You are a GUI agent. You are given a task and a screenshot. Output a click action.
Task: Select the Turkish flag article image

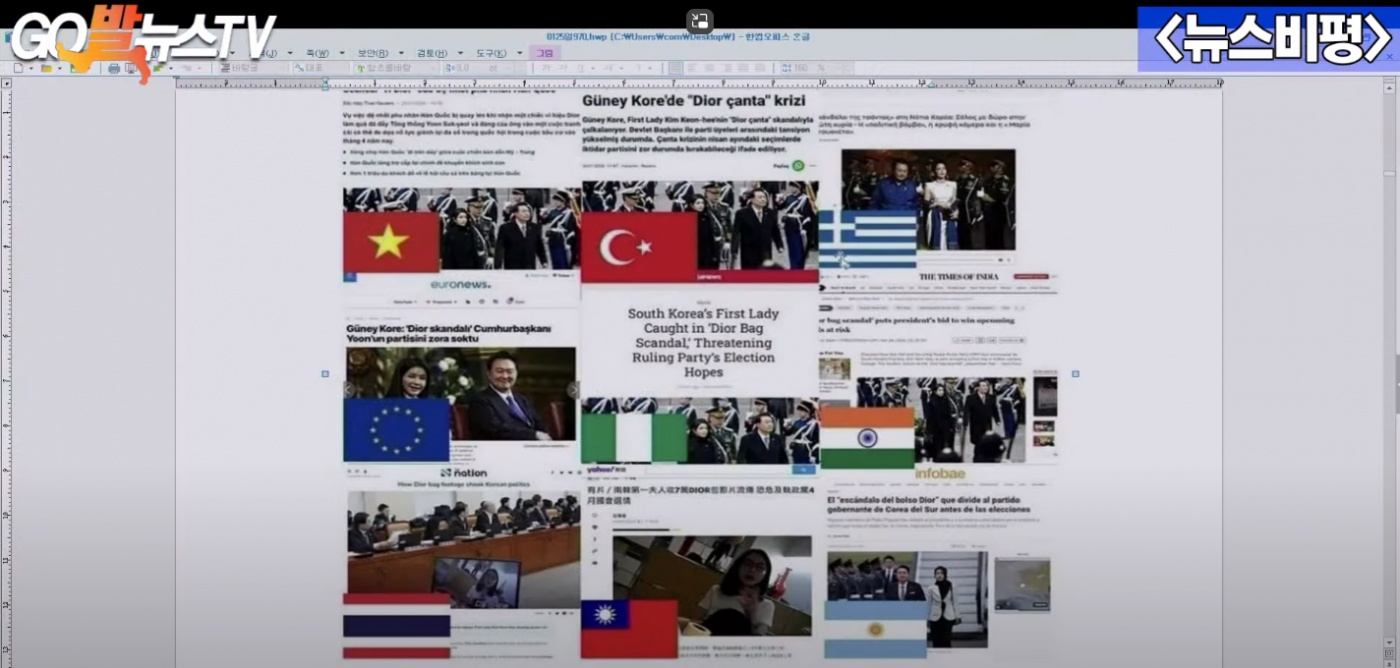coord(700,232)
